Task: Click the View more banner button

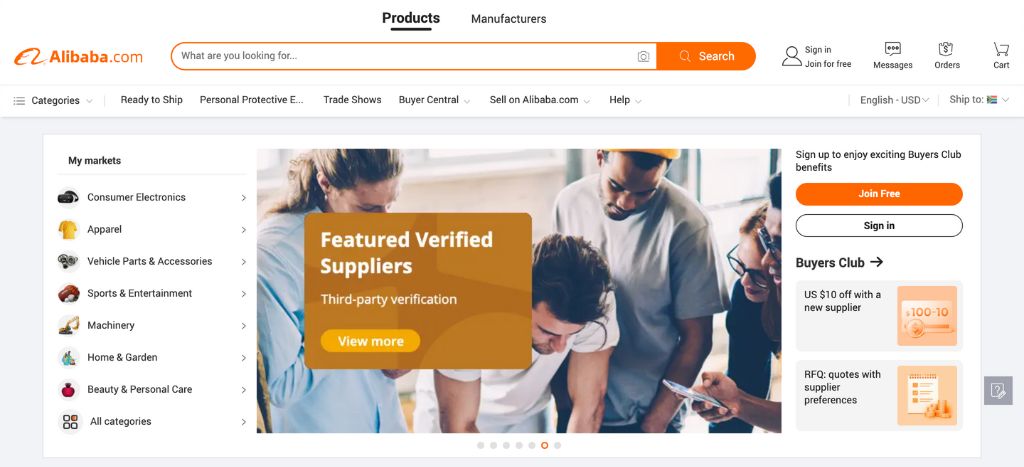Action: pos(370,341)
